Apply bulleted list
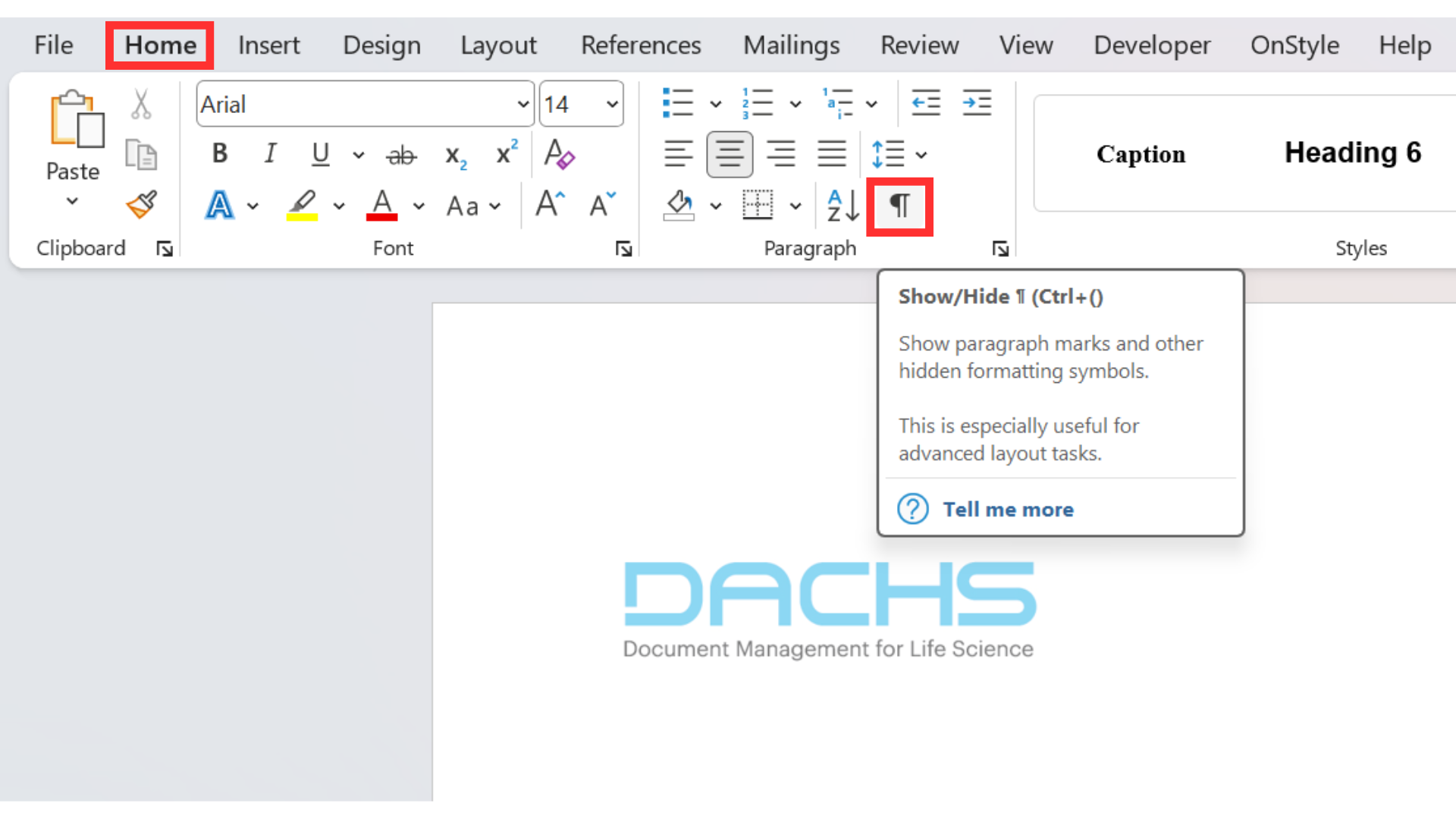Viewport: 1456px width, 819px height. point(677,103)
